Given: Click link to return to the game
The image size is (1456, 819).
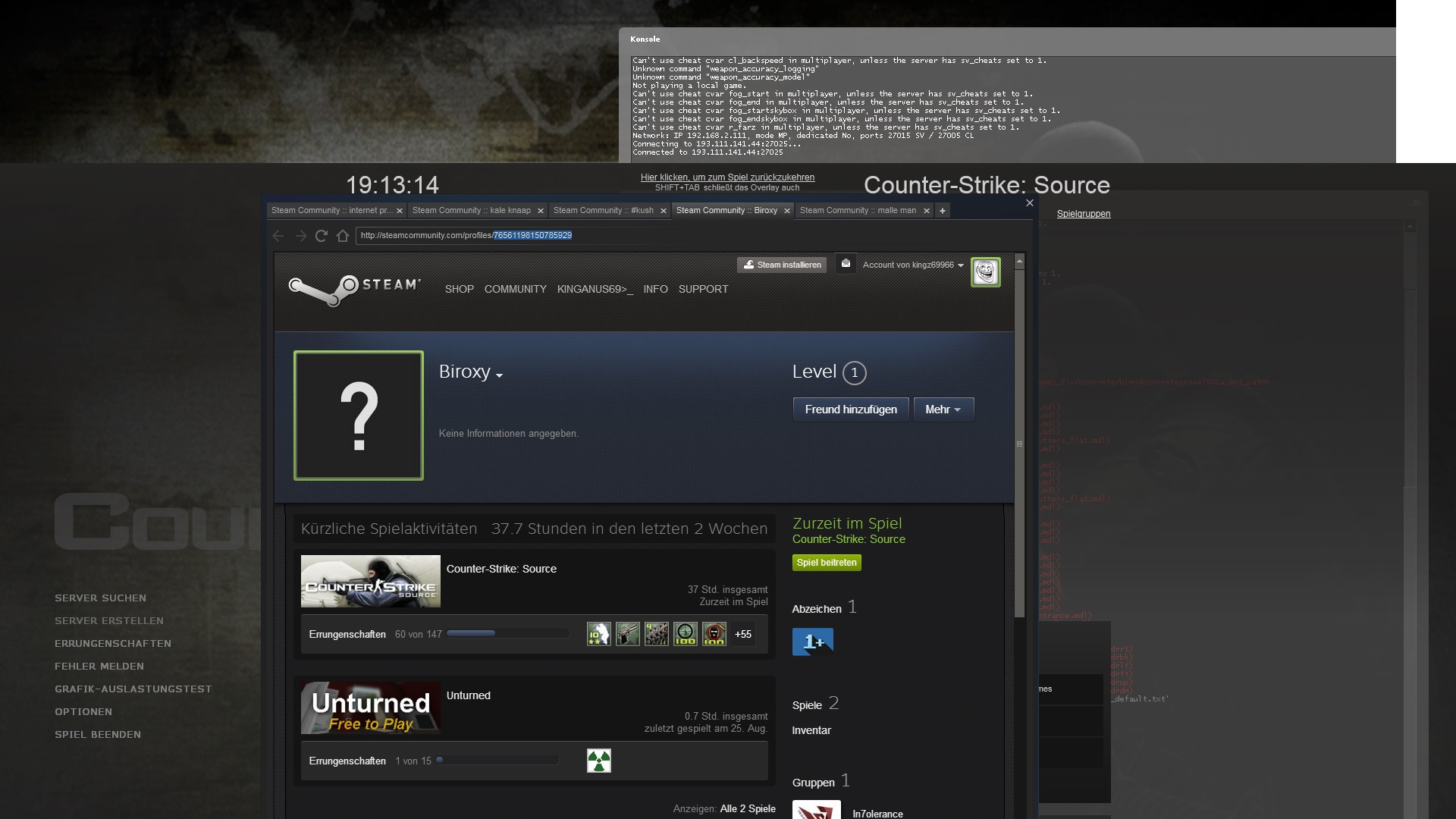Looking at the screenshot, I should point(727,177).
